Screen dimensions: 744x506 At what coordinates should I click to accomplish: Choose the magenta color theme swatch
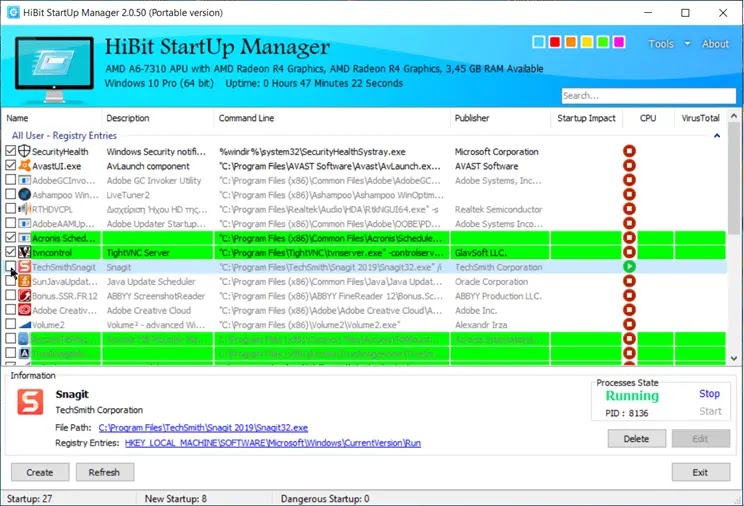click(619, 42)
